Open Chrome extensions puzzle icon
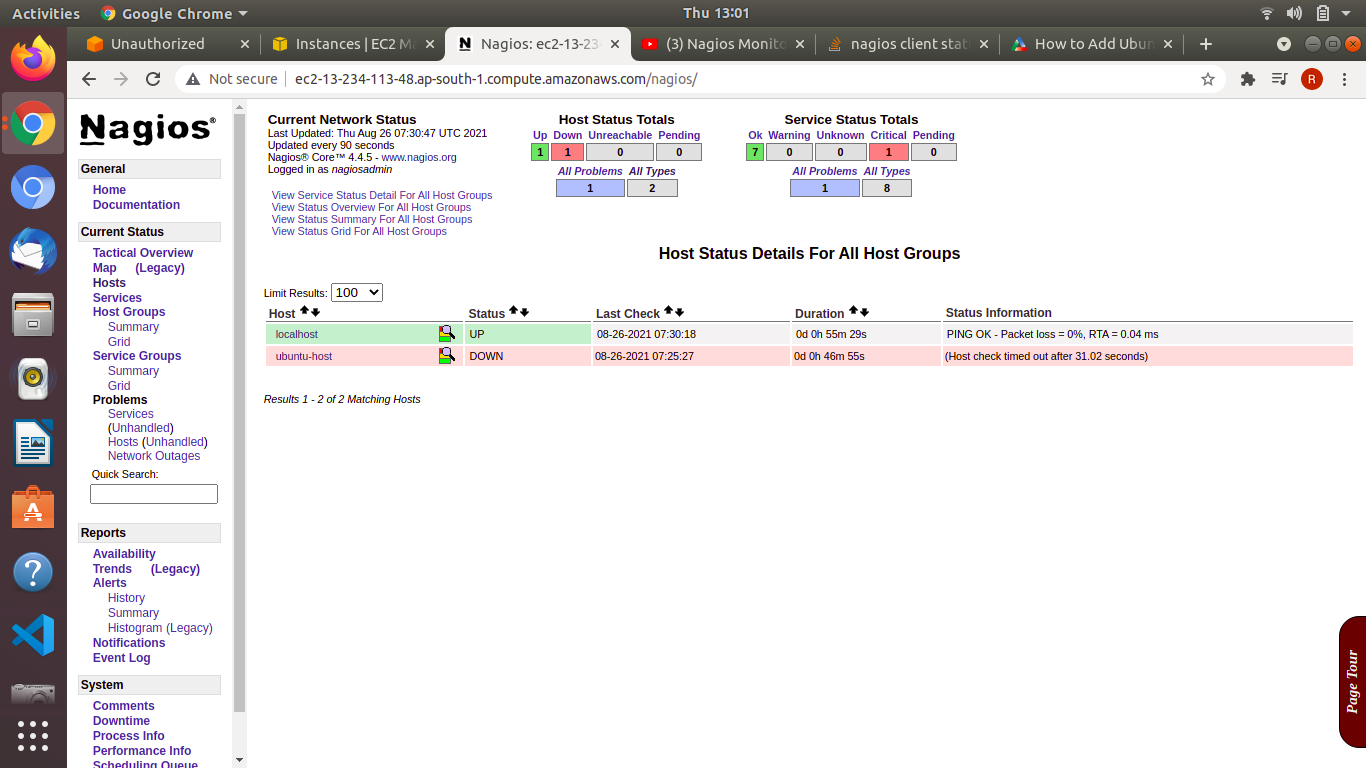Screen dimensions: 1366x768 pos(1247,79)
